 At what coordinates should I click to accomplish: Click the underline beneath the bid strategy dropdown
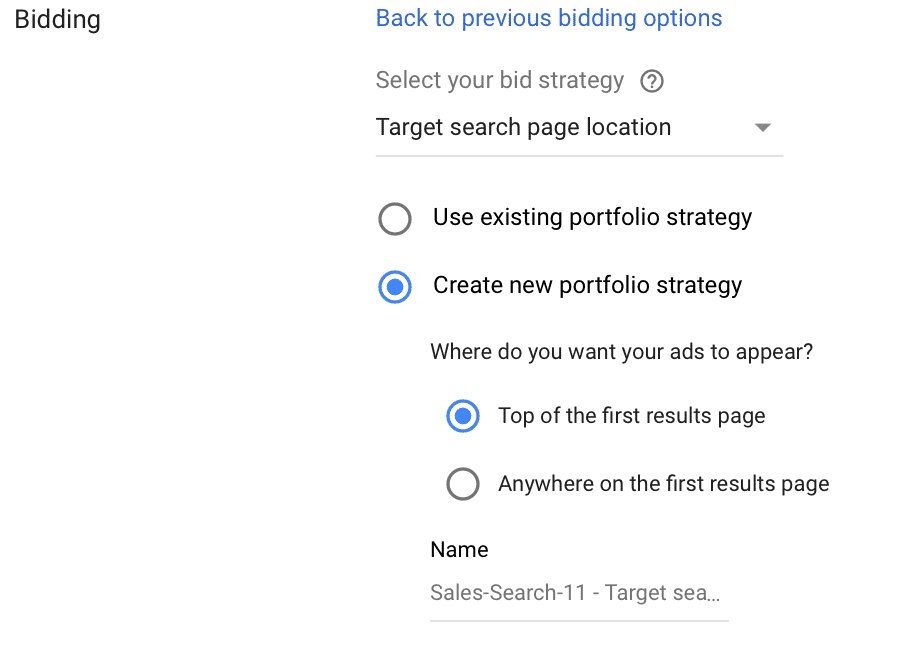point(579,156)
